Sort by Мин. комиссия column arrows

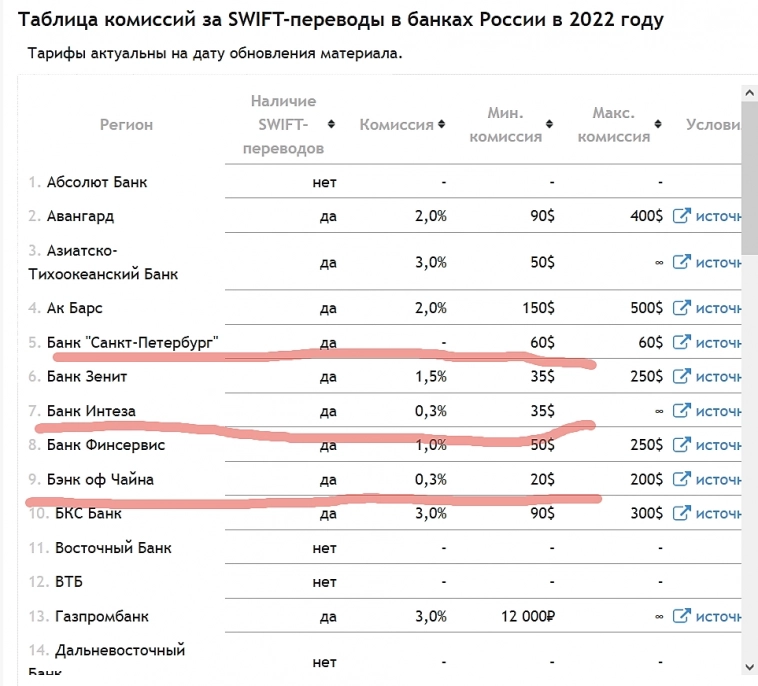coord(549,124)
